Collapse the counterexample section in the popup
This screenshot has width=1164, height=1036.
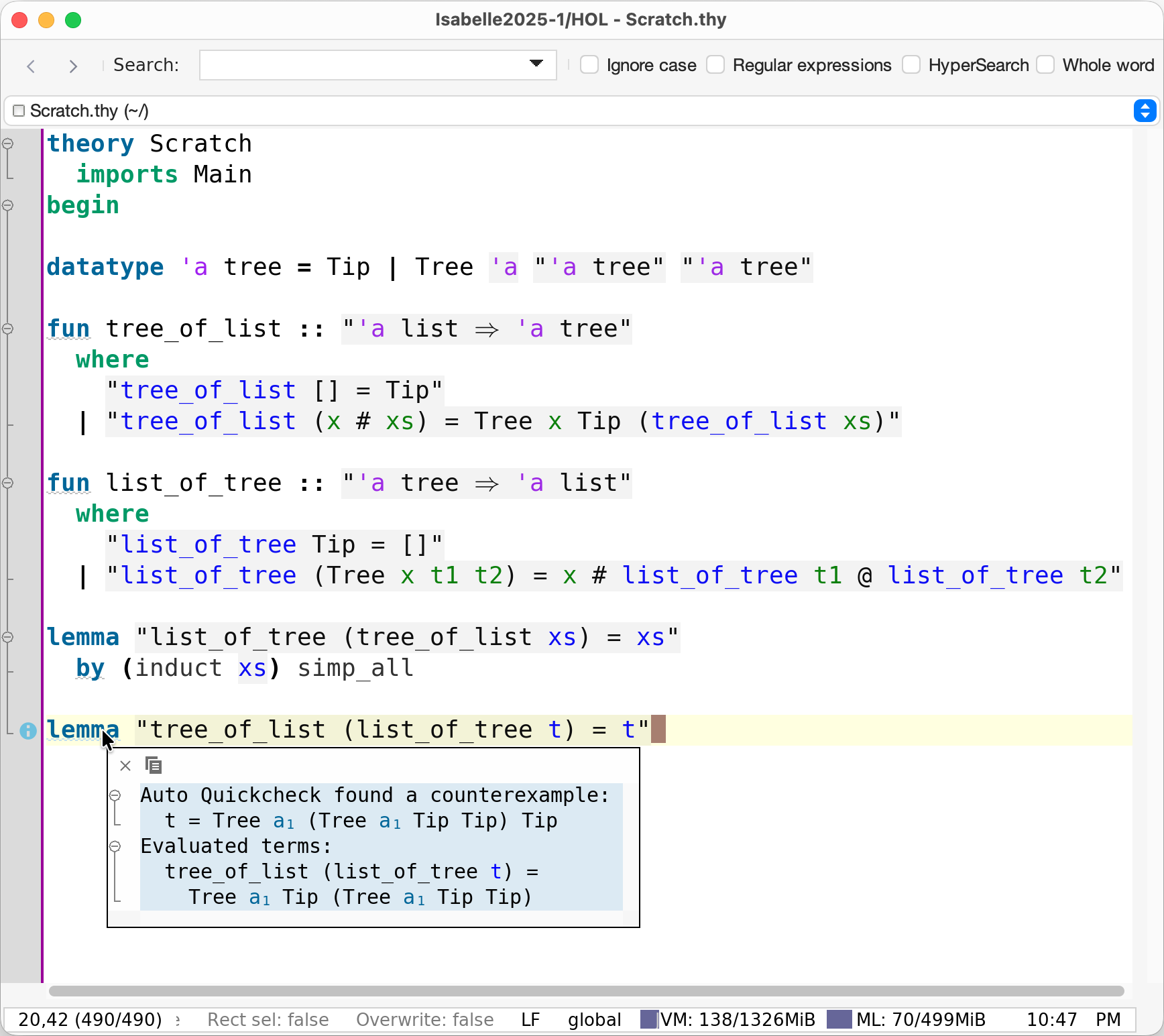(115, 795)
